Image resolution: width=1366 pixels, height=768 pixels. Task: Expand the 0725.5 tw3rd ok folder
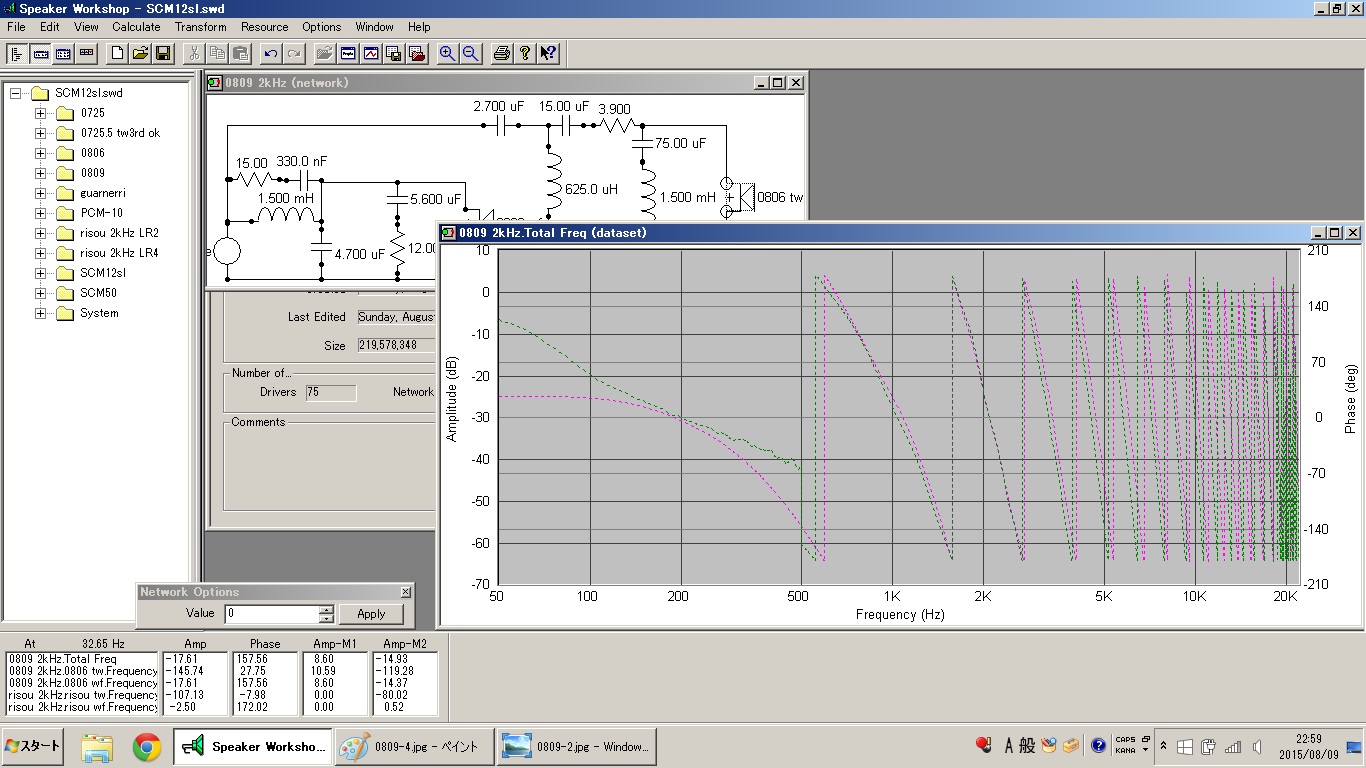click(40, 133)
